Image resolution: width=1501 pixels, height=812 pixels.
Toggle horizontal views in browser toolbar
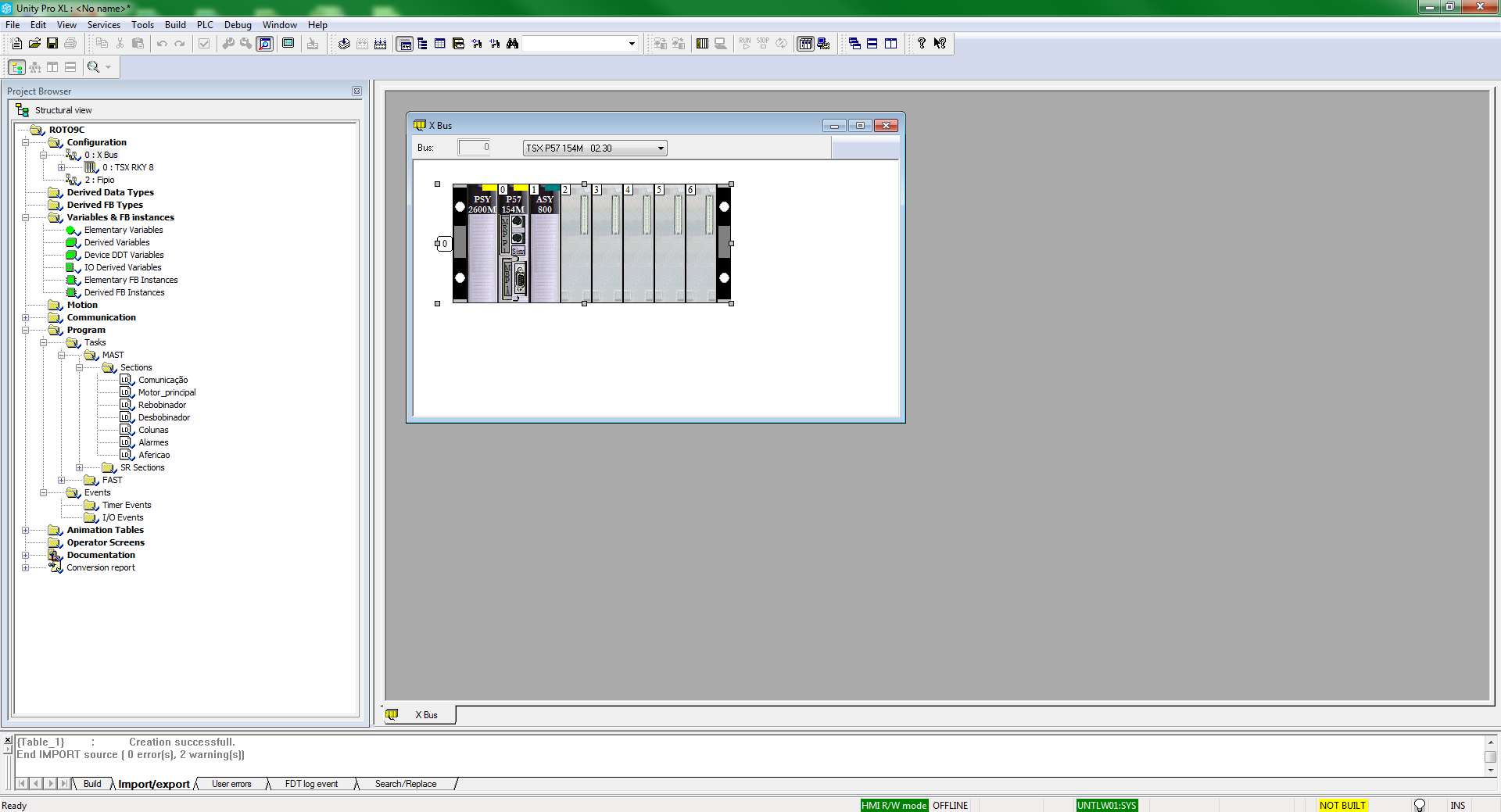point(70,67)
